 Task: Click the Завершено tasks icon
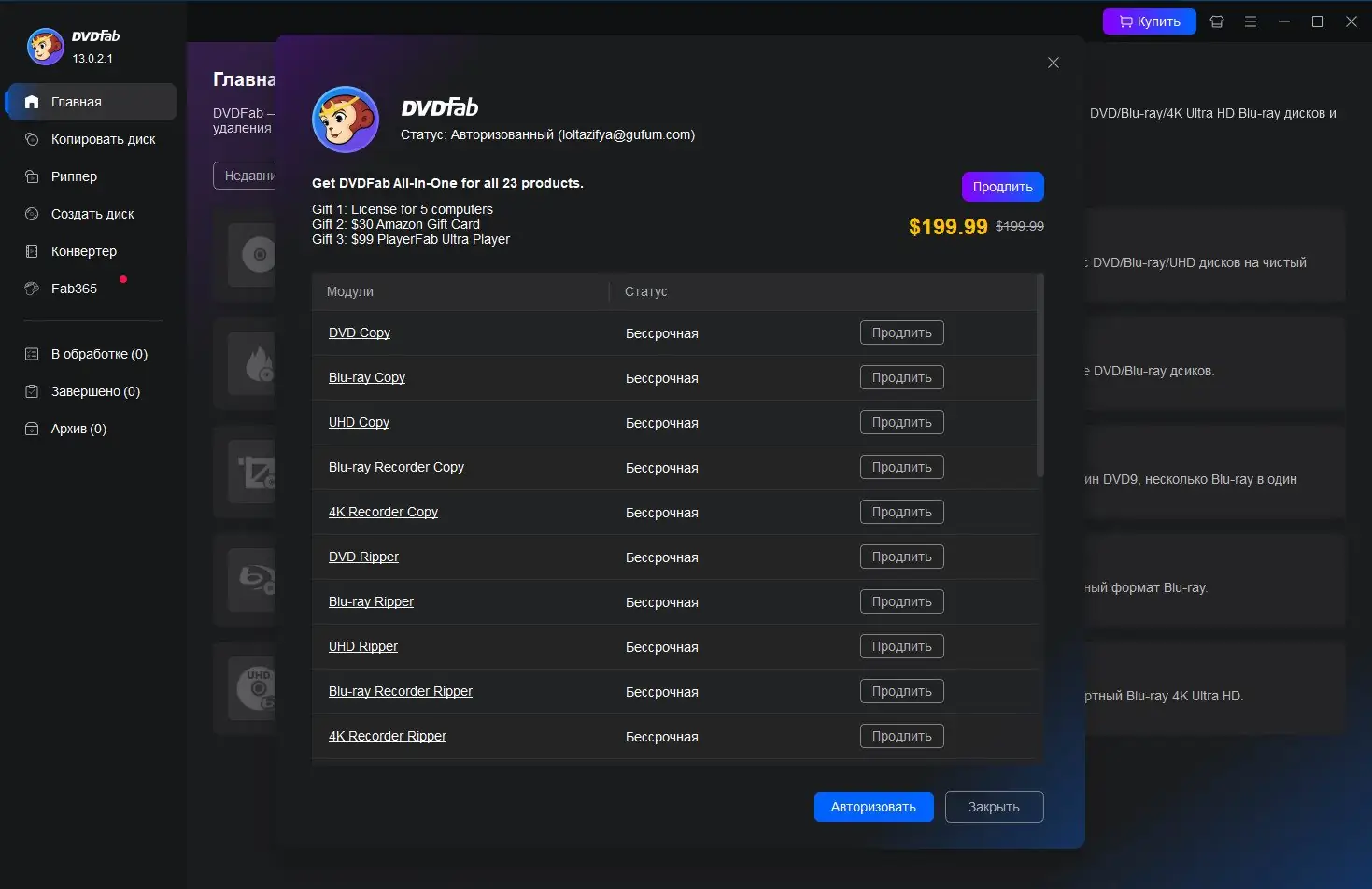tap(32, 391)
